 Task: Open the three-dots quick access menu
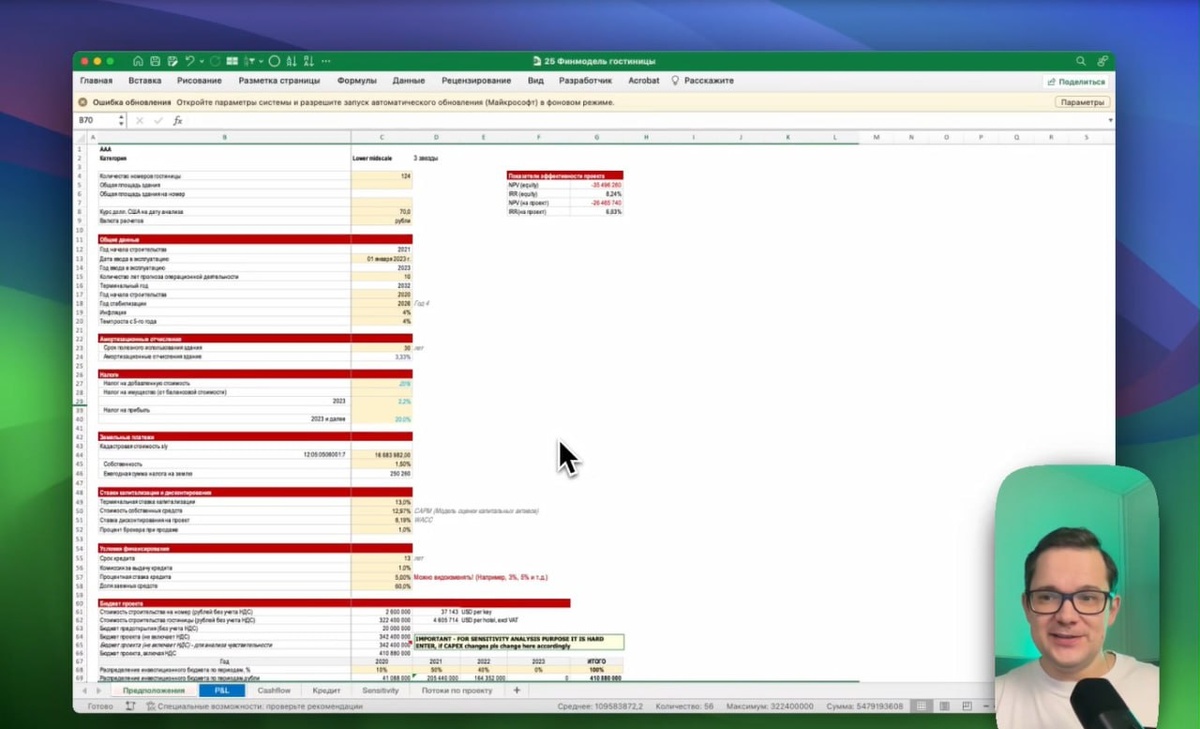pyautogui.click(x=326, y=61)
